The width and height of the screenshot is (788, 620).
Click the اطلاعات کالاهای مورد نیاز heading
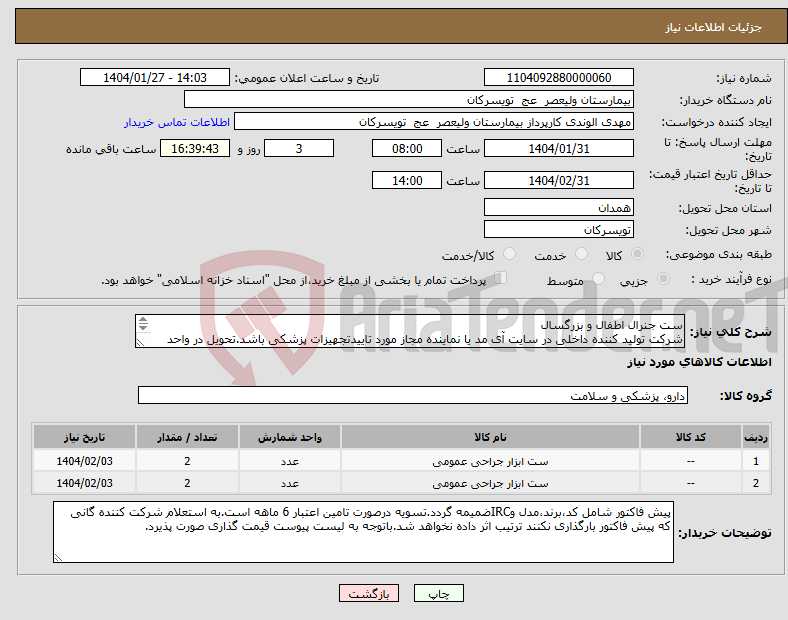[x=699, y=362]
